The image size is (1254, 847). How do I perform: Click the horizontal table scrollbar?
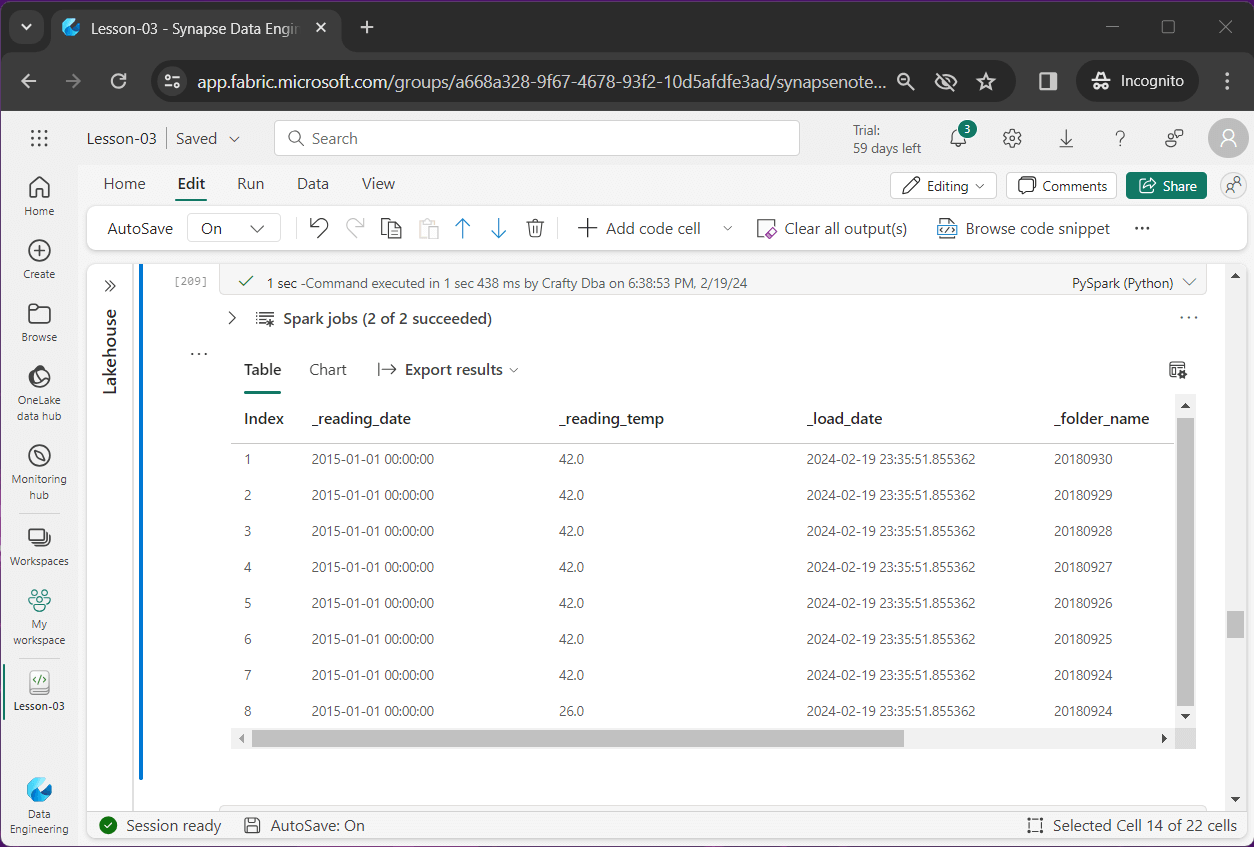click(x=577, y=738)
